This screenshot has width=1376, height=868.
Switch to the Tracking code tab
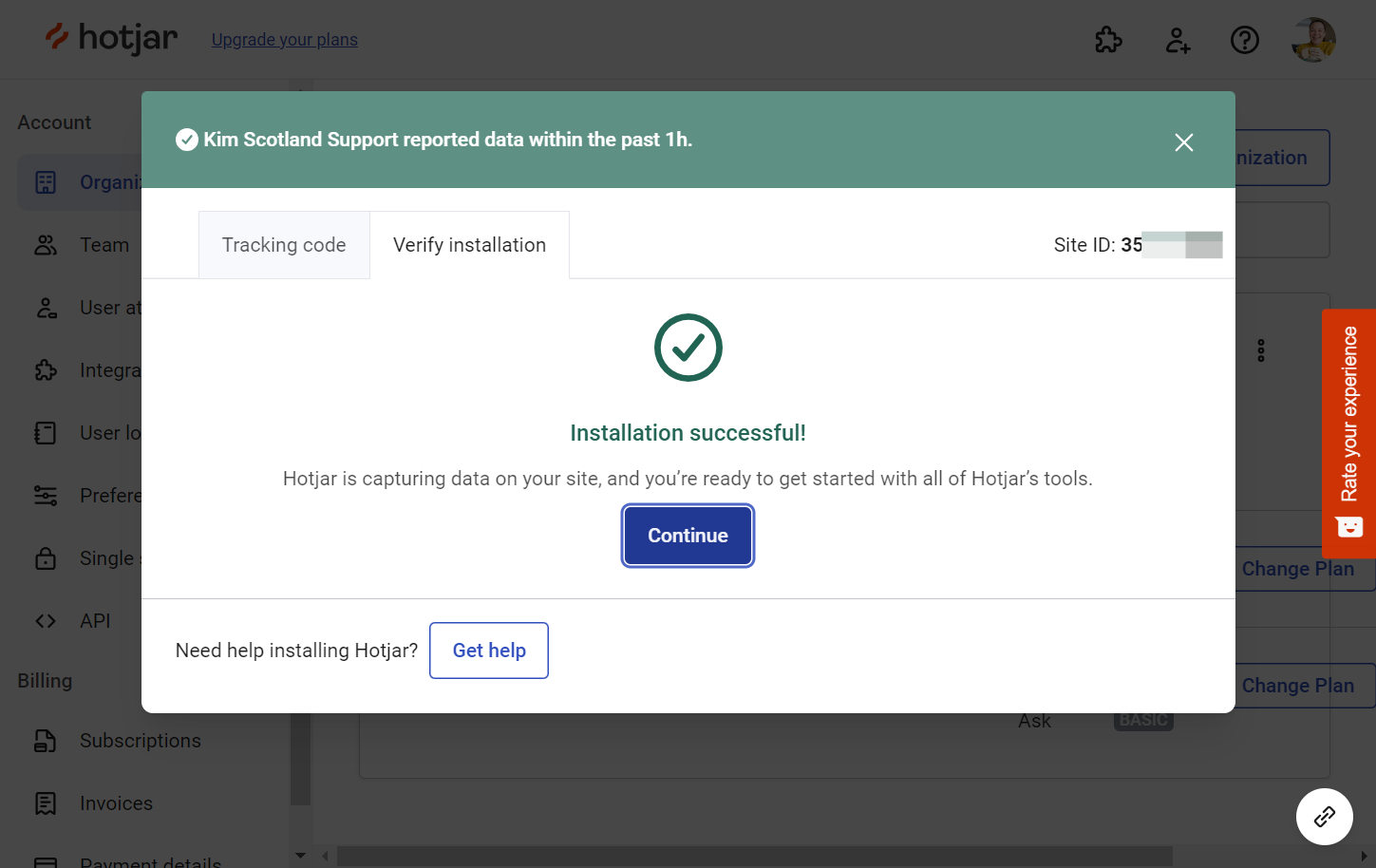coord(284,245)
